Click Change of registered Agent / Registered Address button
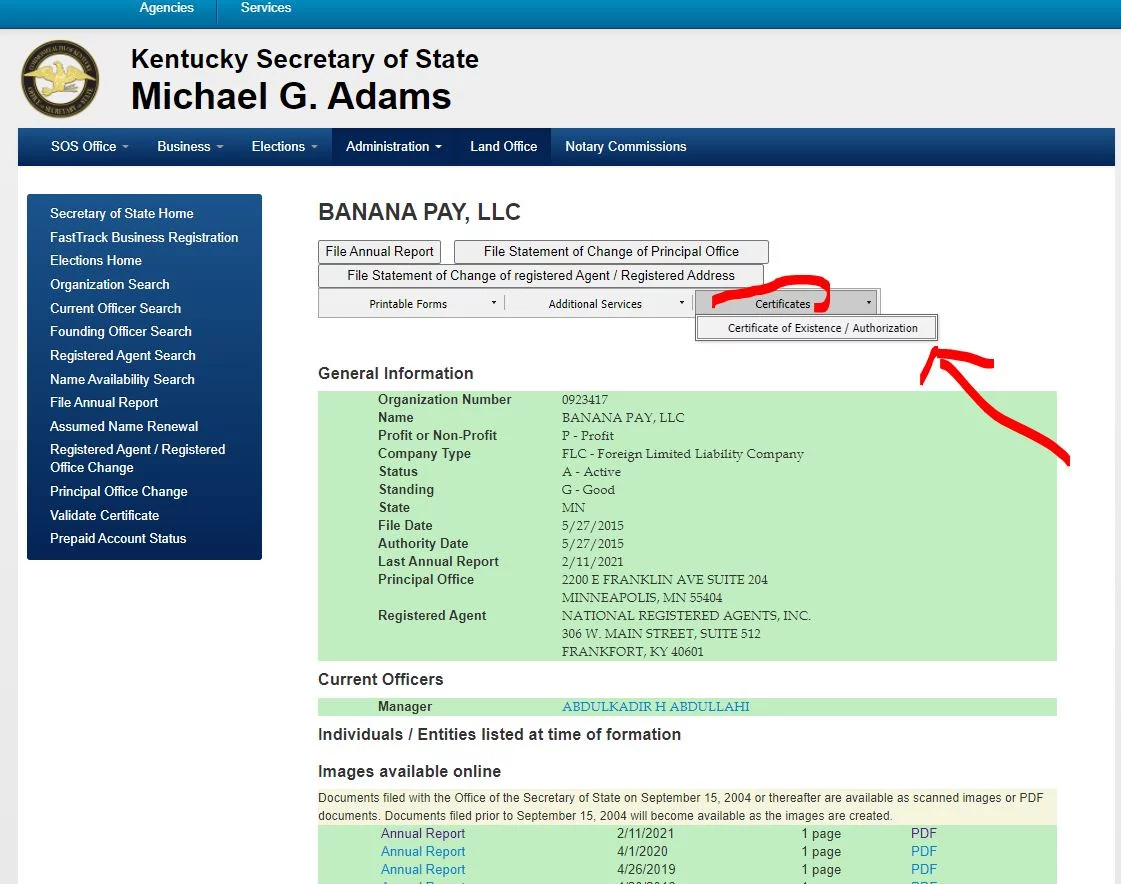 tap(541, 275)
